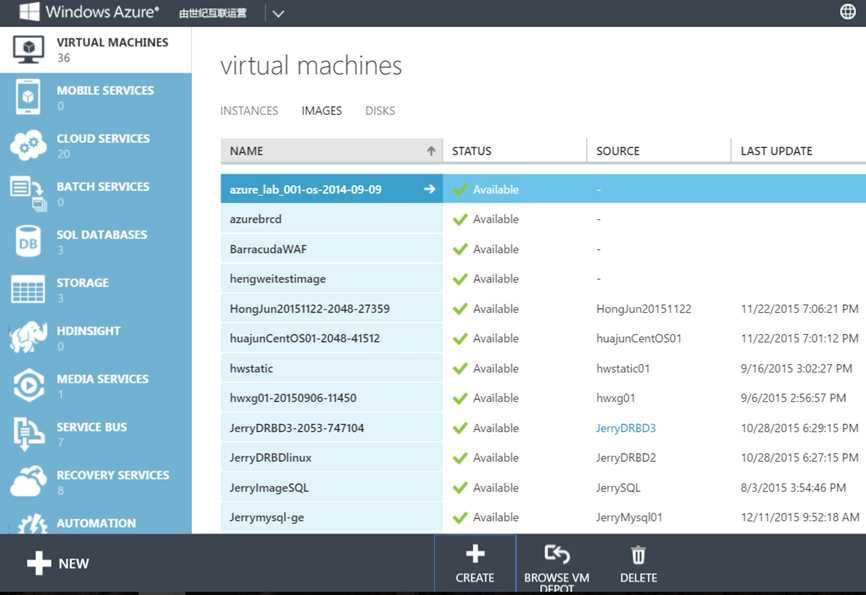The height and width of the screenshot is (595, 866).
Task: Click the STATUS column header
Action: click(x=471, y=151)
